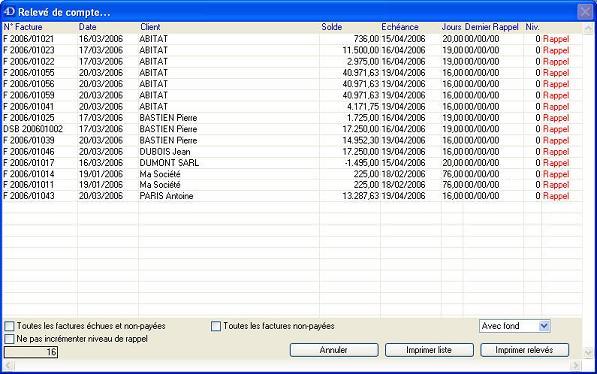Click the horizontal scrollbar left arrow
597x374 pixels.
[x=8, y=366]
